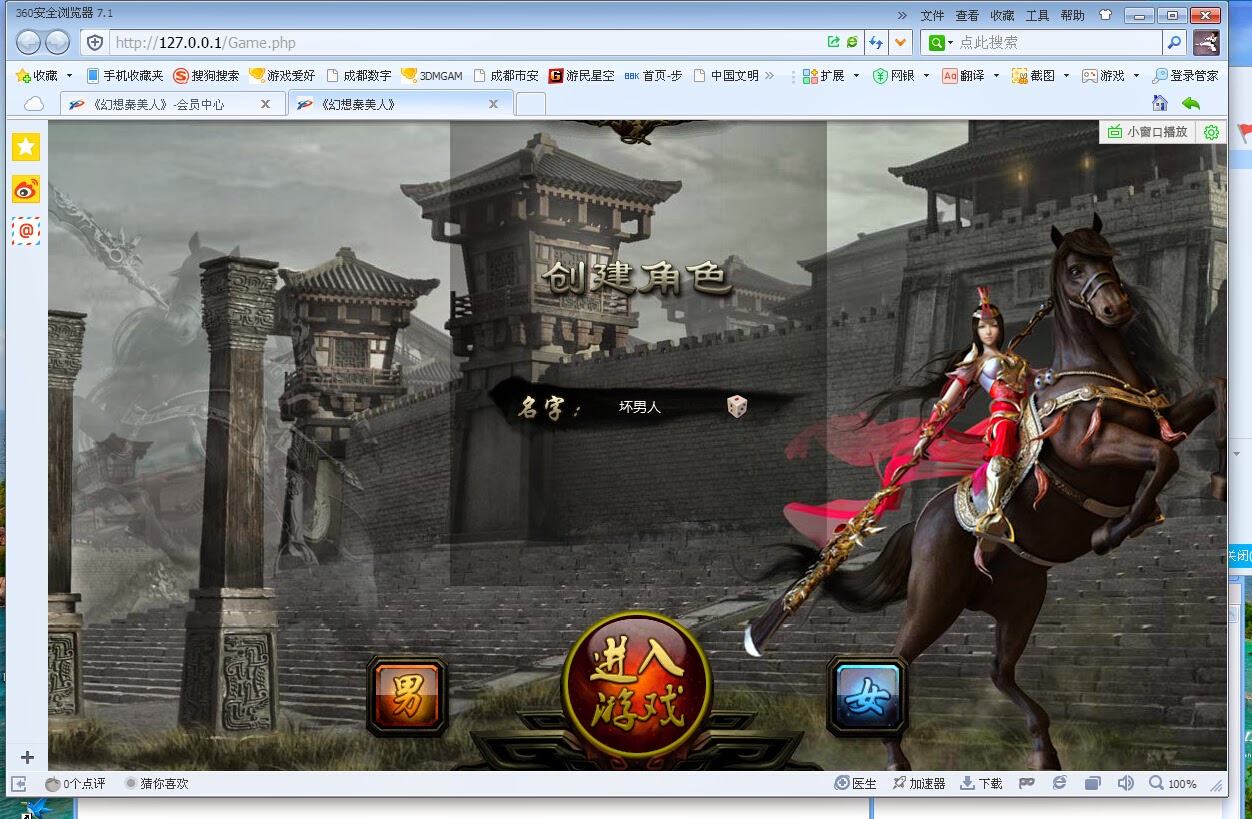
Task: Expand the 截图 dropdown arrow
Action: [1066, 75]
